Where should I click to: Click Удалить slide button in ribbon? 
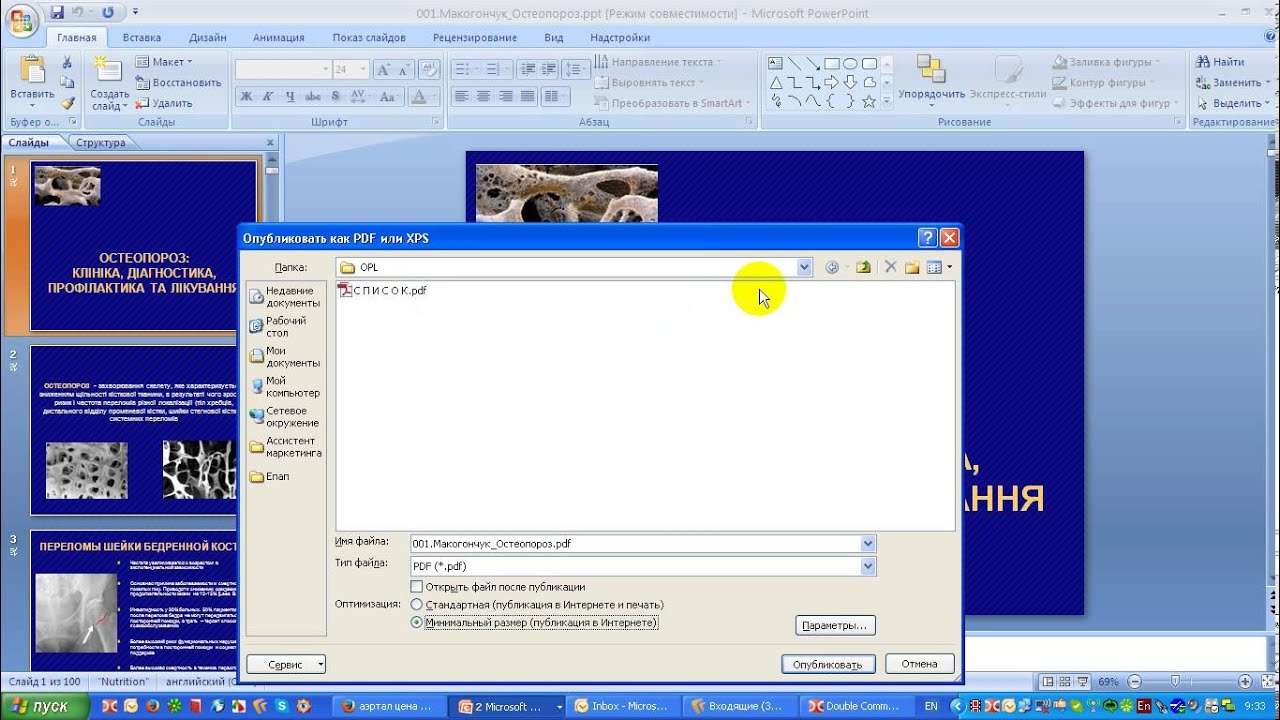[x=165, y=103]
